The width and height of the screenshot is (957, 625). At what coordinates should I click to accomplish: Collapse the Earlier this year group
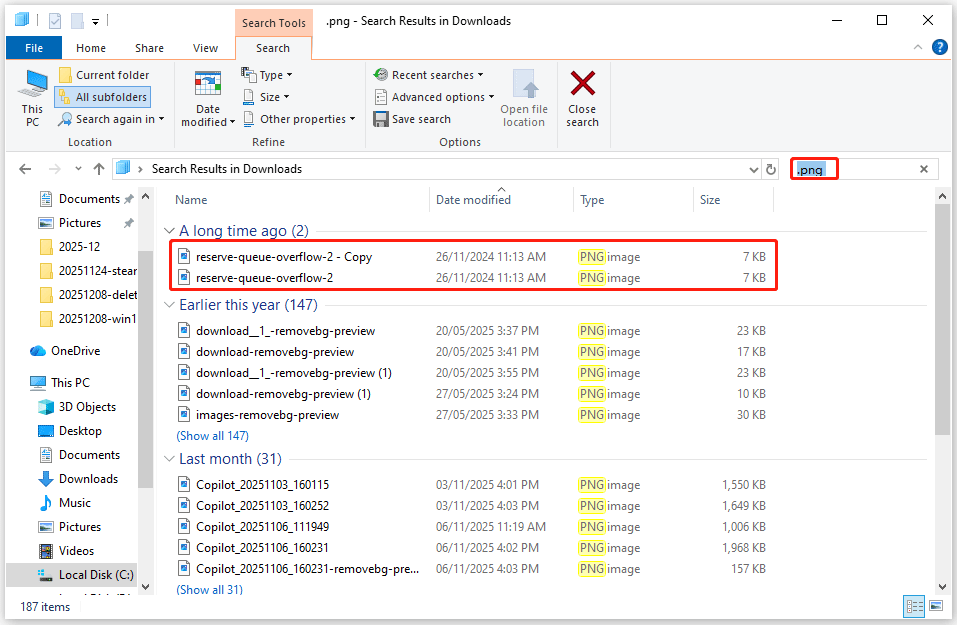168,304
